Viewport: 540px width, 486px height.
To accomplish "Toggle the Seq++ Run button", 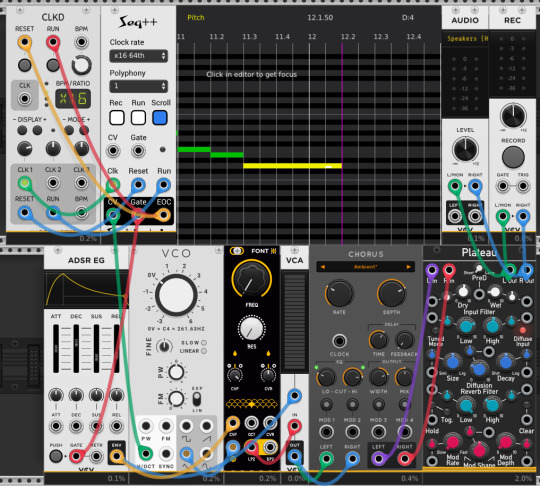I will click(138, 118).
